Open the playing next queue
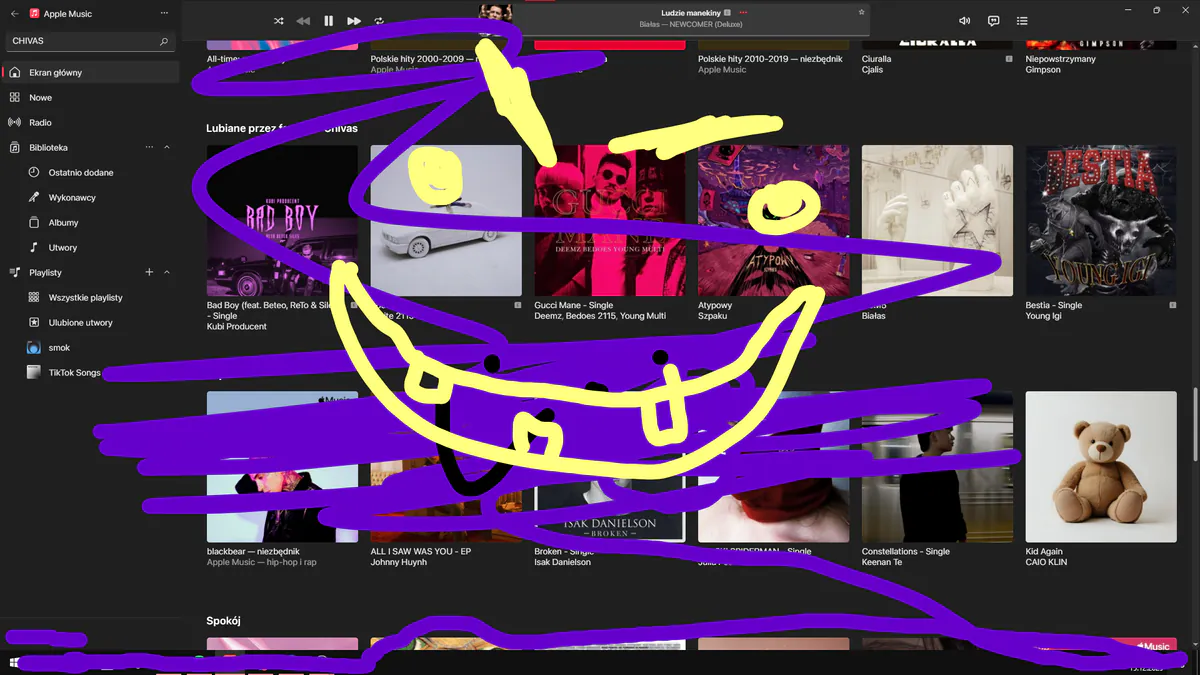The width and height of the screenshot is (1200, 675). click(x=1022, y=21)
